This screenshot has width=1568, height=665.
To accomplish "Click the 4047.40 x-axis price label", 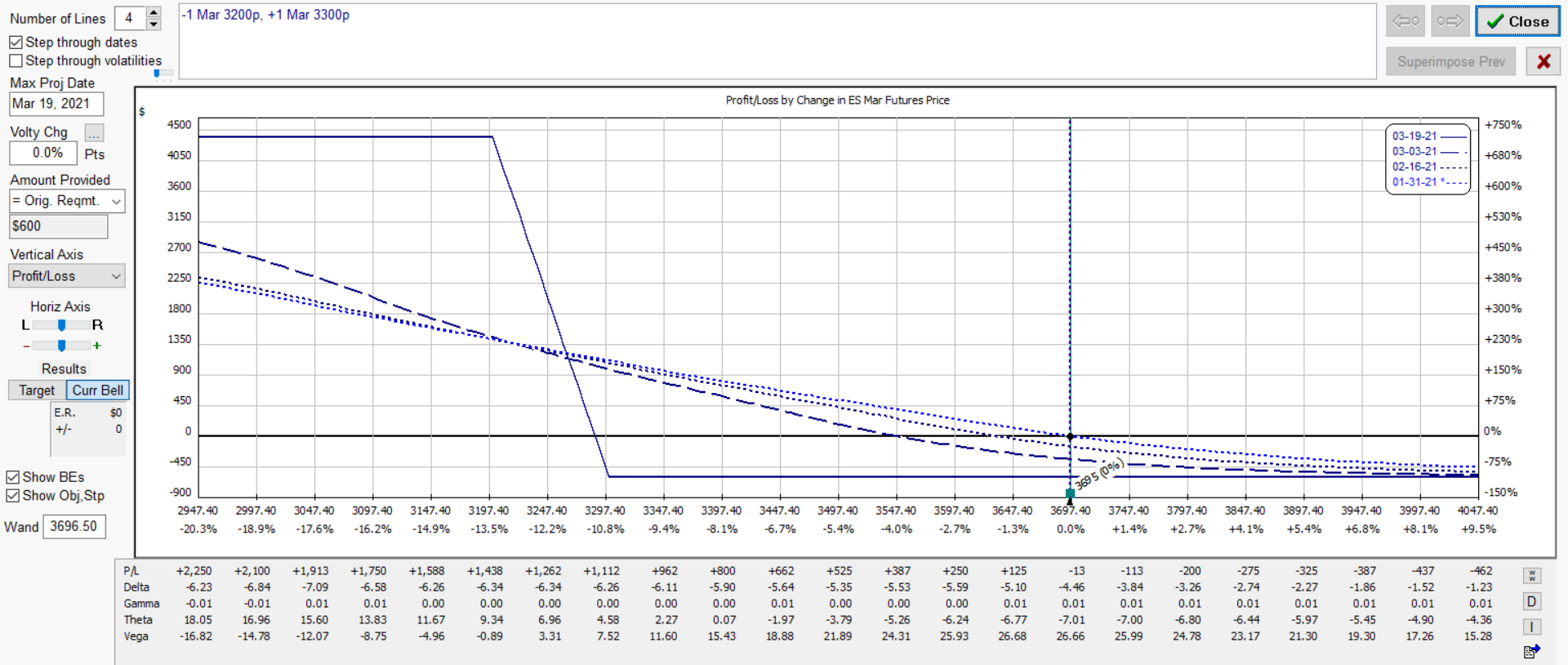I will coord(1477,511).
